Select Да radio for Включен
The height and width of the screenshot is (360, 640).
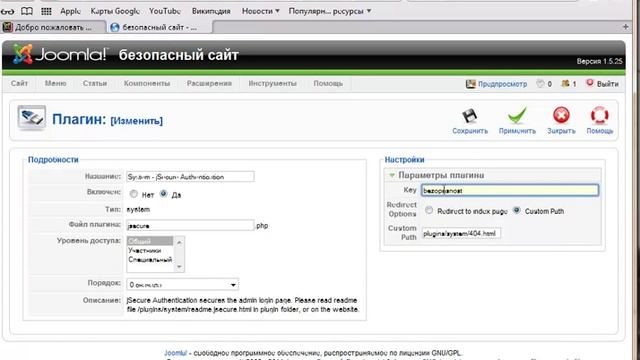click(x=163, y=193)
